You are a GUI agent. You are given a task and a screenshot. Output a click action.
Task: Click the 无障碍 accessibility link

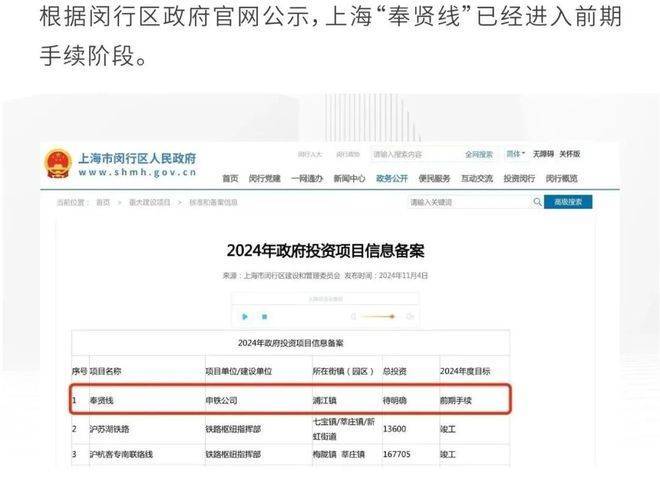[543, 155]
